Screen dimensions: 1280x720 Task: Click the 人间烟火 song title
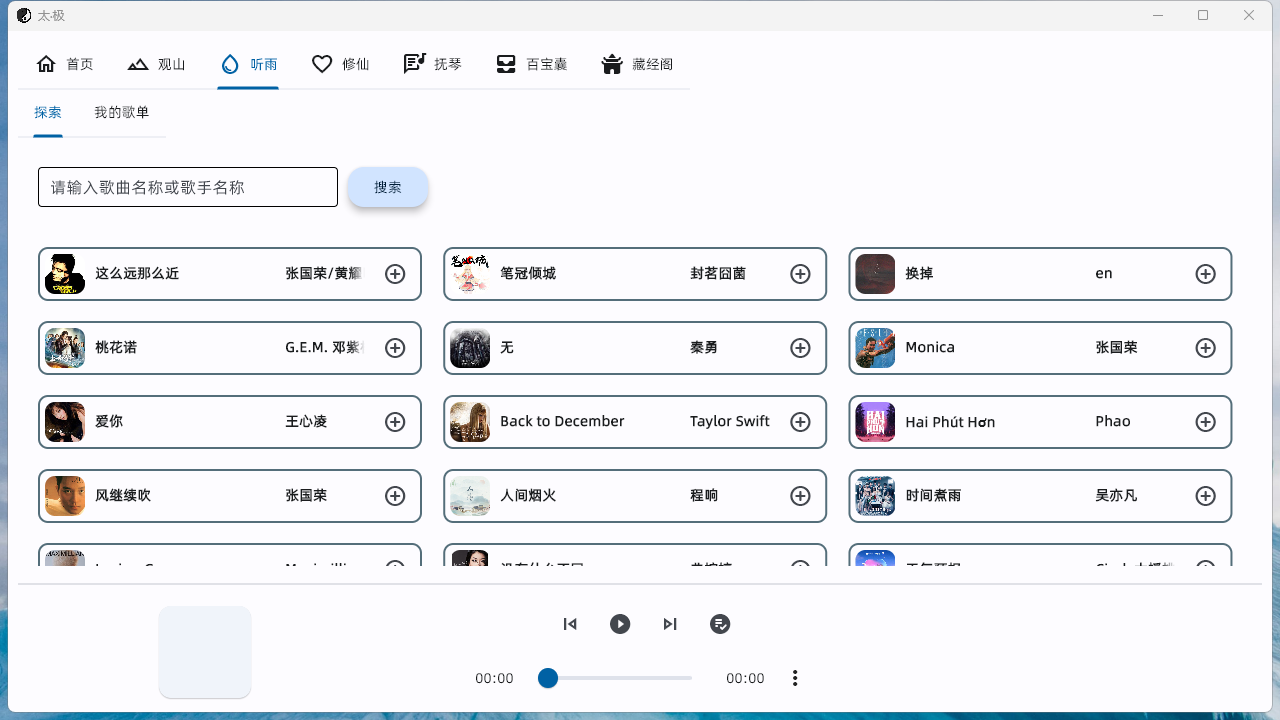[528, 495]
